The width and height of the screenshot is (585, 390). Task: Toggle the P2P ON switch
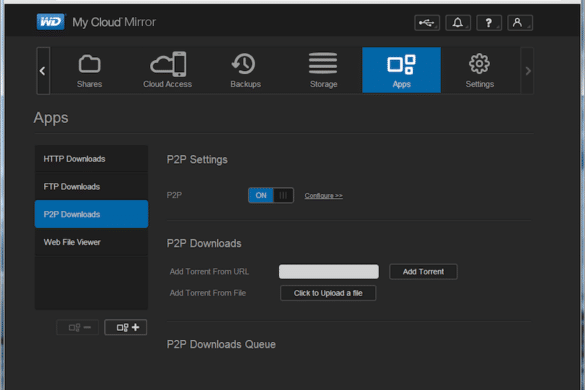tap(271, 195)
